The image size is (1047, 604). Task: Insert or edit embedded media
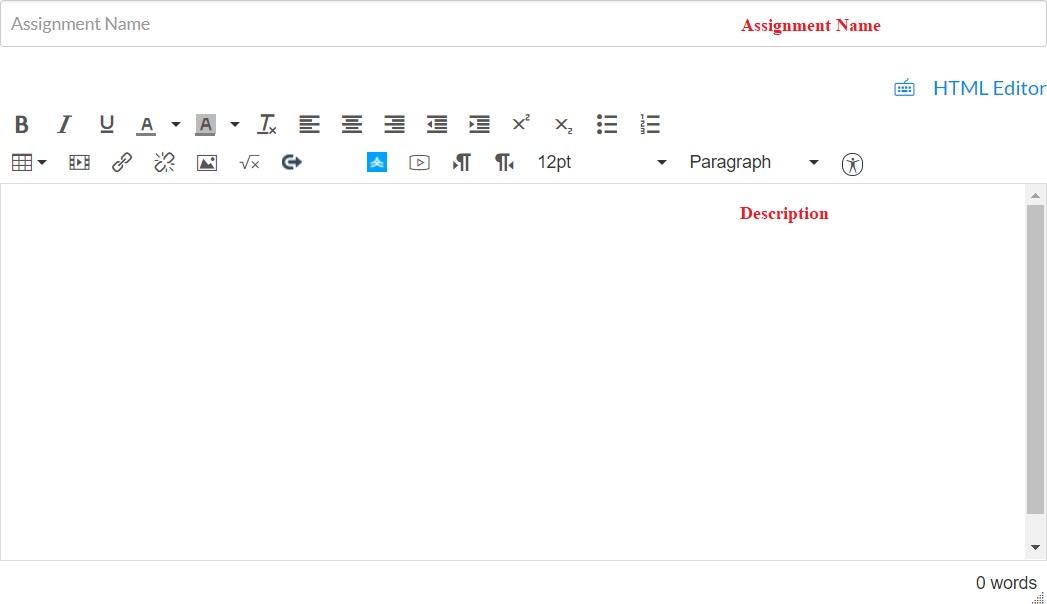coord(79,162)
